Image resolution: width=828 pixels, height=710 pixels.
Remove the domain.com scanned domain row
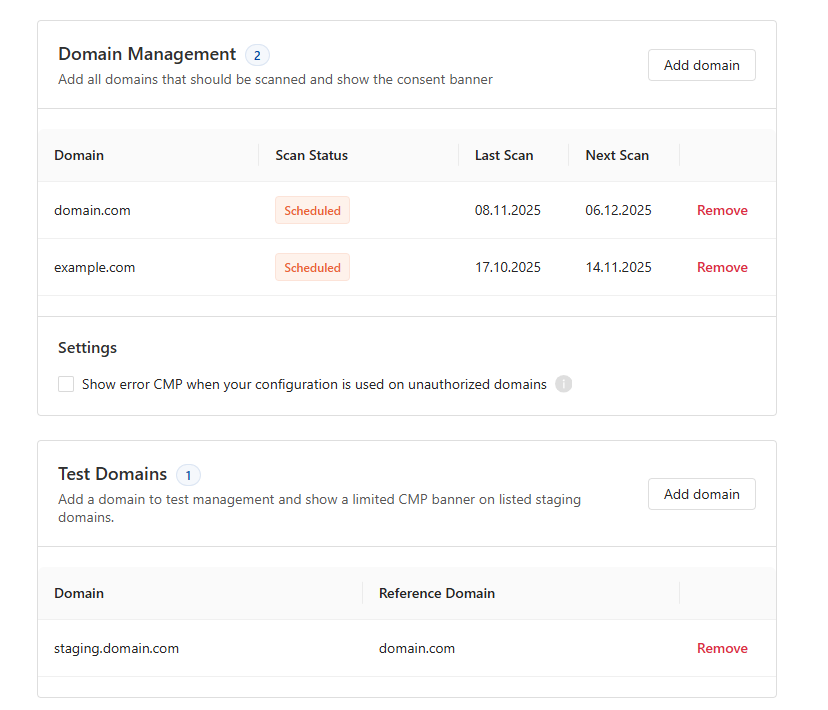(x=722, y=210)
